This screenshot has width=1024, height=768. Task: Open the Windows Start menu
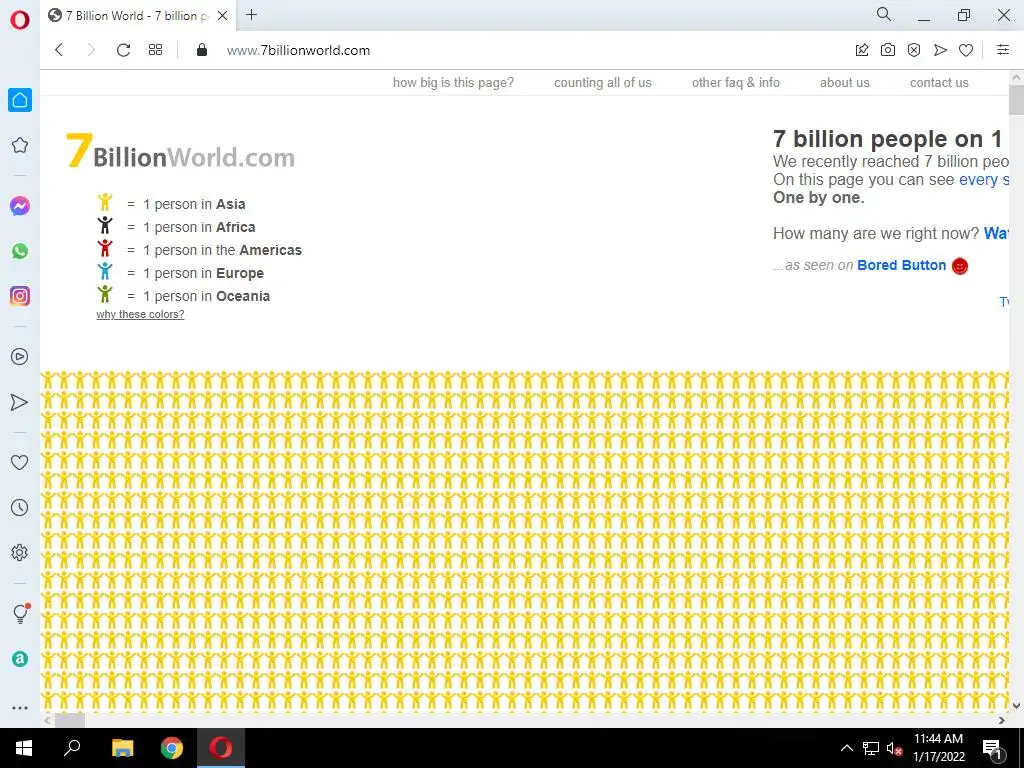coord(24,748)
